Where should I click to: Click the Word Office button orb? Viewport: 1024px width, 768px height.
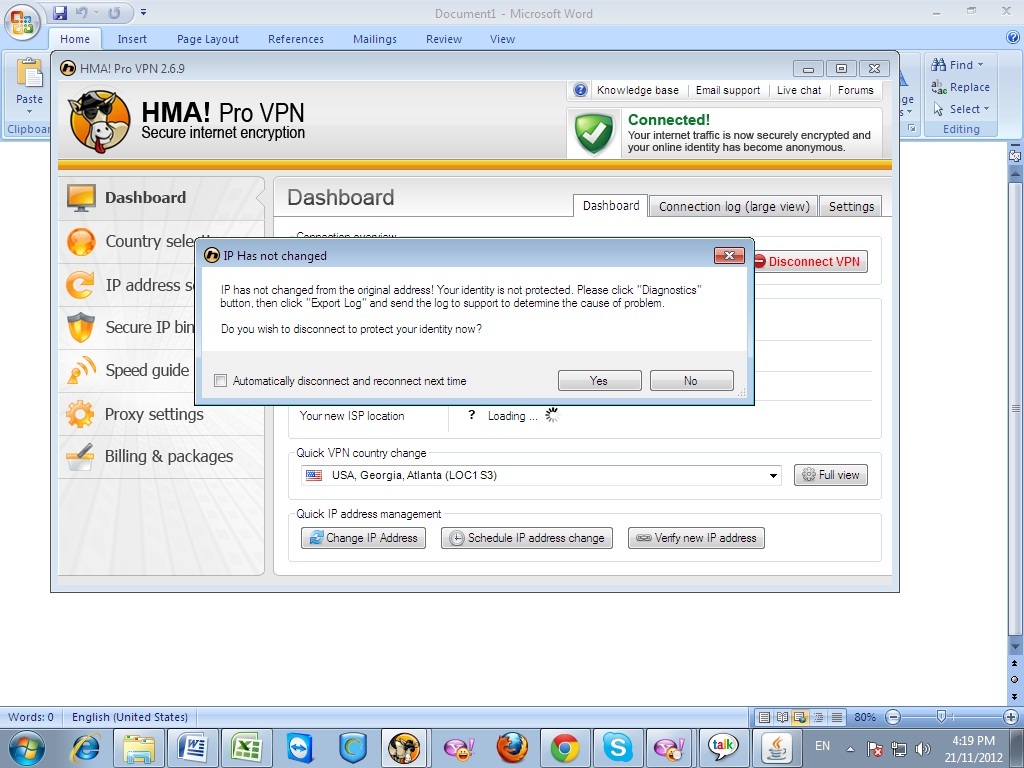(x=22, y=22)
